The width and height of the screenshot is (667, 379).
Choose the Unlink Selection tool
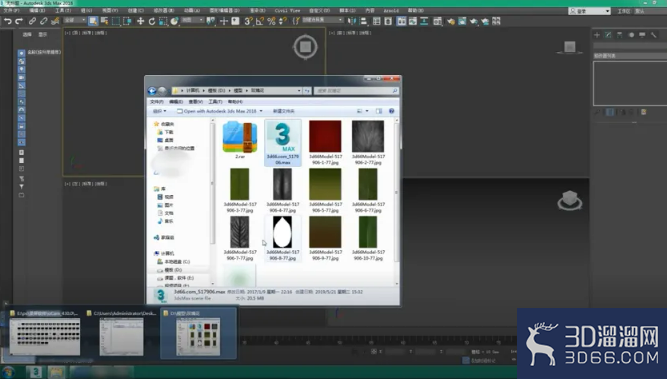43,21
